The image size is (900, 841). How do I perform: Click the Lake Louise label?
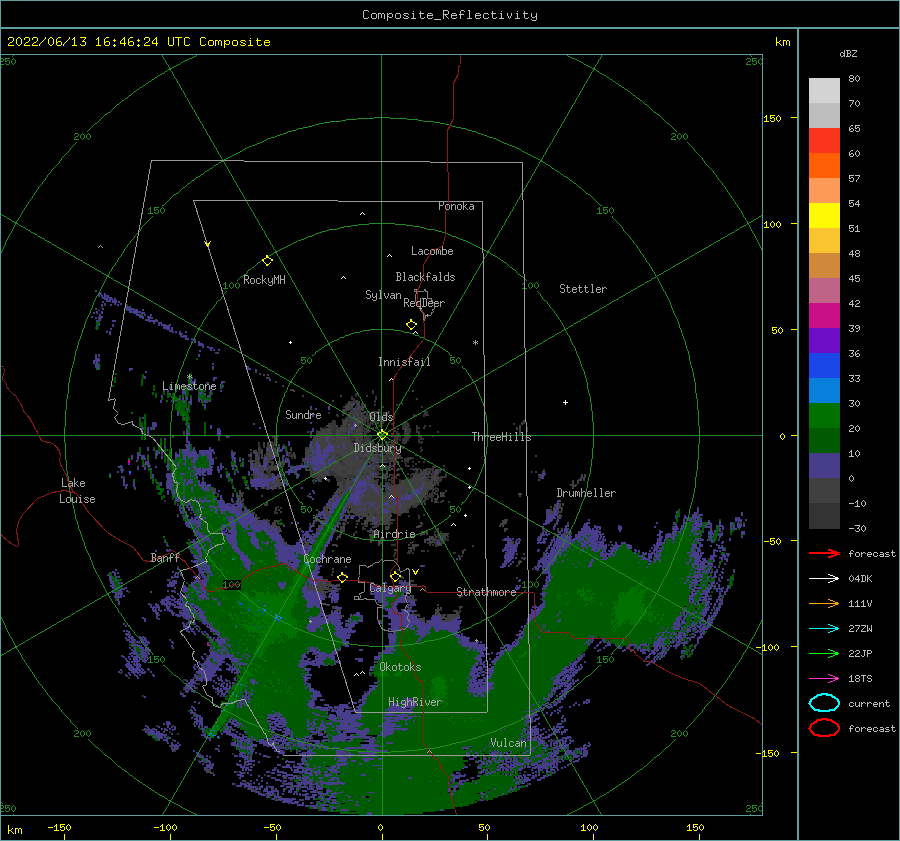click(77, 491)
